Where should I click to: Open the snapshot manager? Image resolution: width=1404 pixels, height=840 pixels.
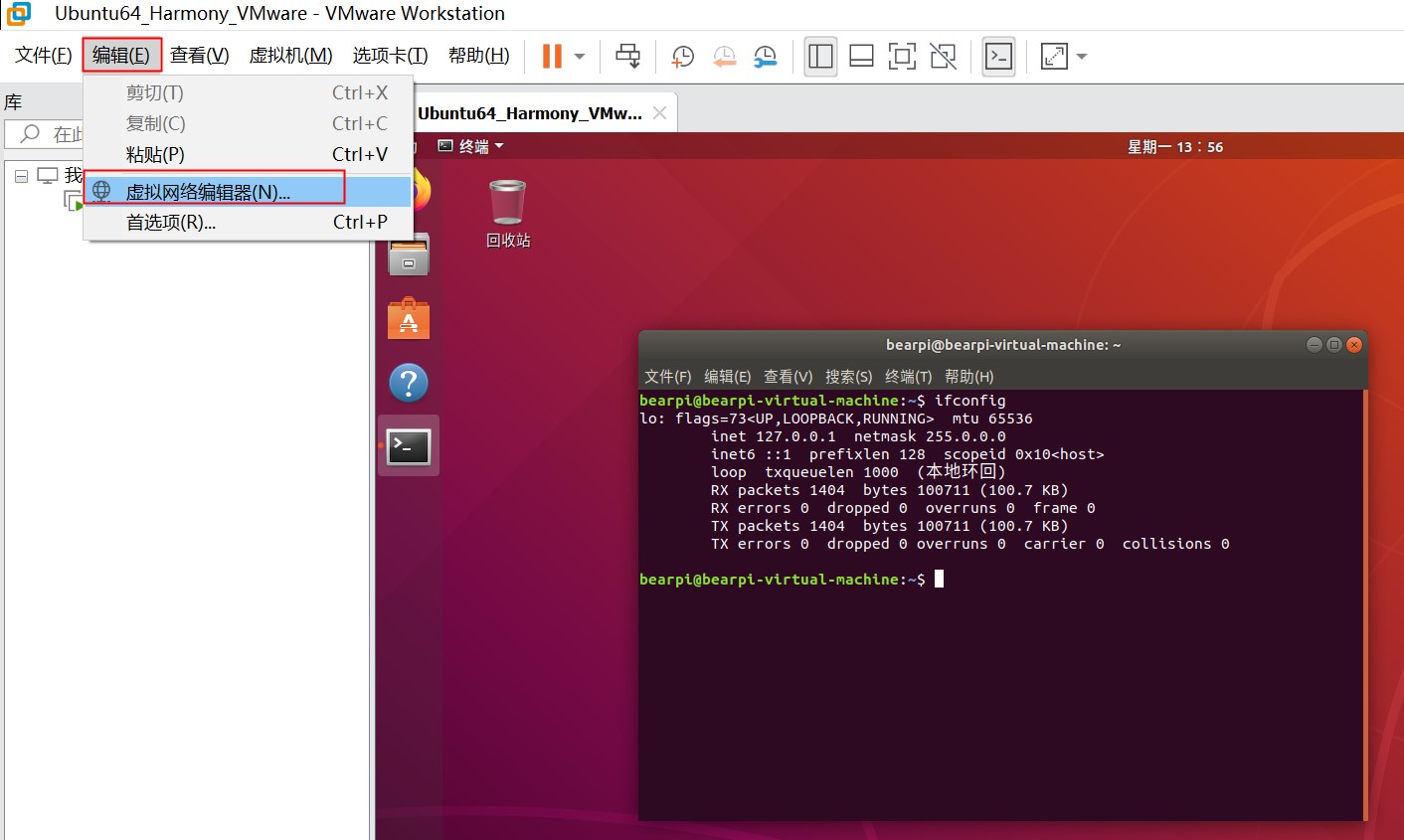tap(765, 57)
